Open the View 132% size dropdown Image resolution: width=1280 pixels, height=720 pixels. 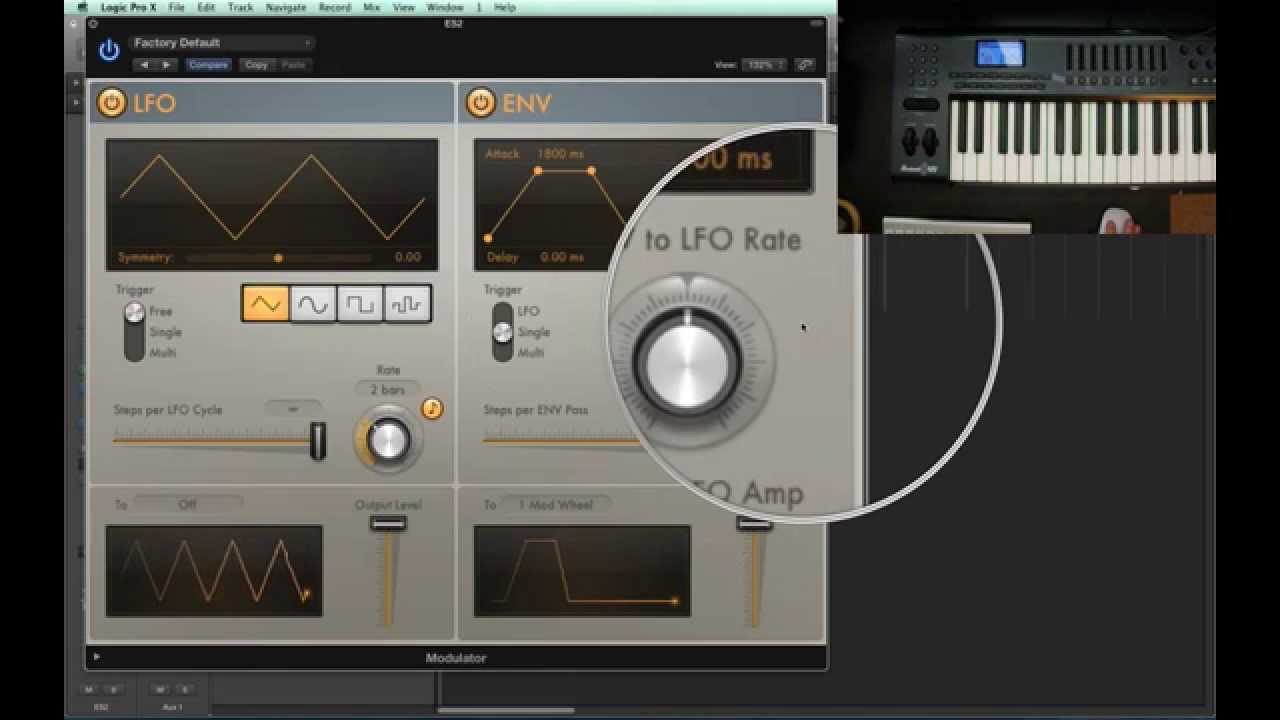[x=764, y=65]
